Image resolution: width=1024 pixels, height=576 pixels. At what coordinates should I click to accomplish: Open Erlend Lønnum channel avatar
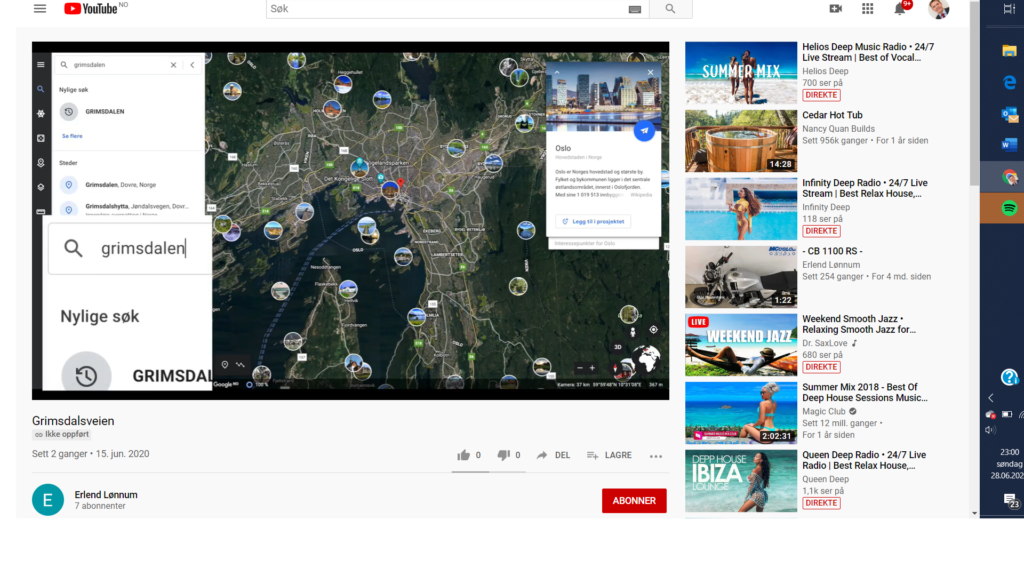[x=48, y=500]
